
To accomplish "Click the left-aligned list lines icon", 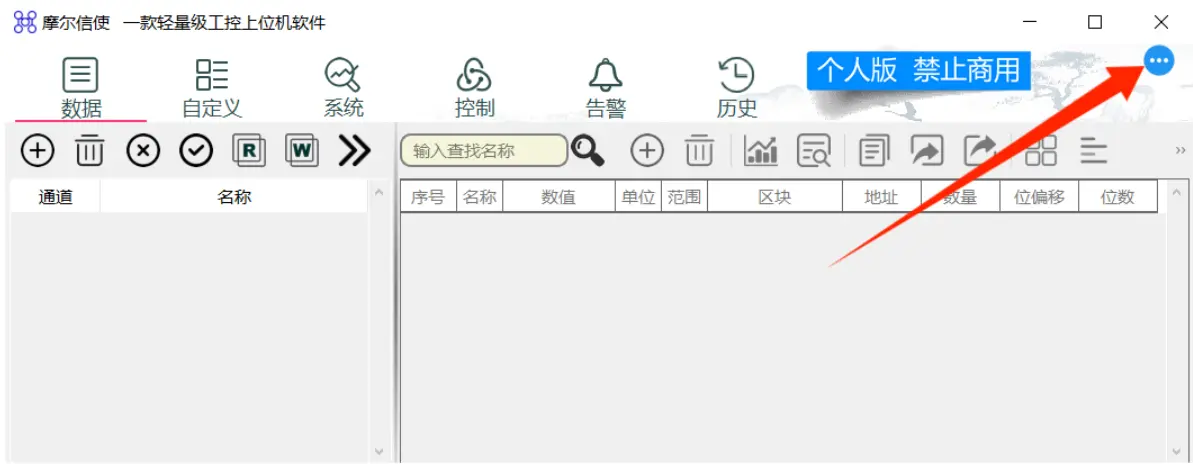I will (x=1094, y=151).
